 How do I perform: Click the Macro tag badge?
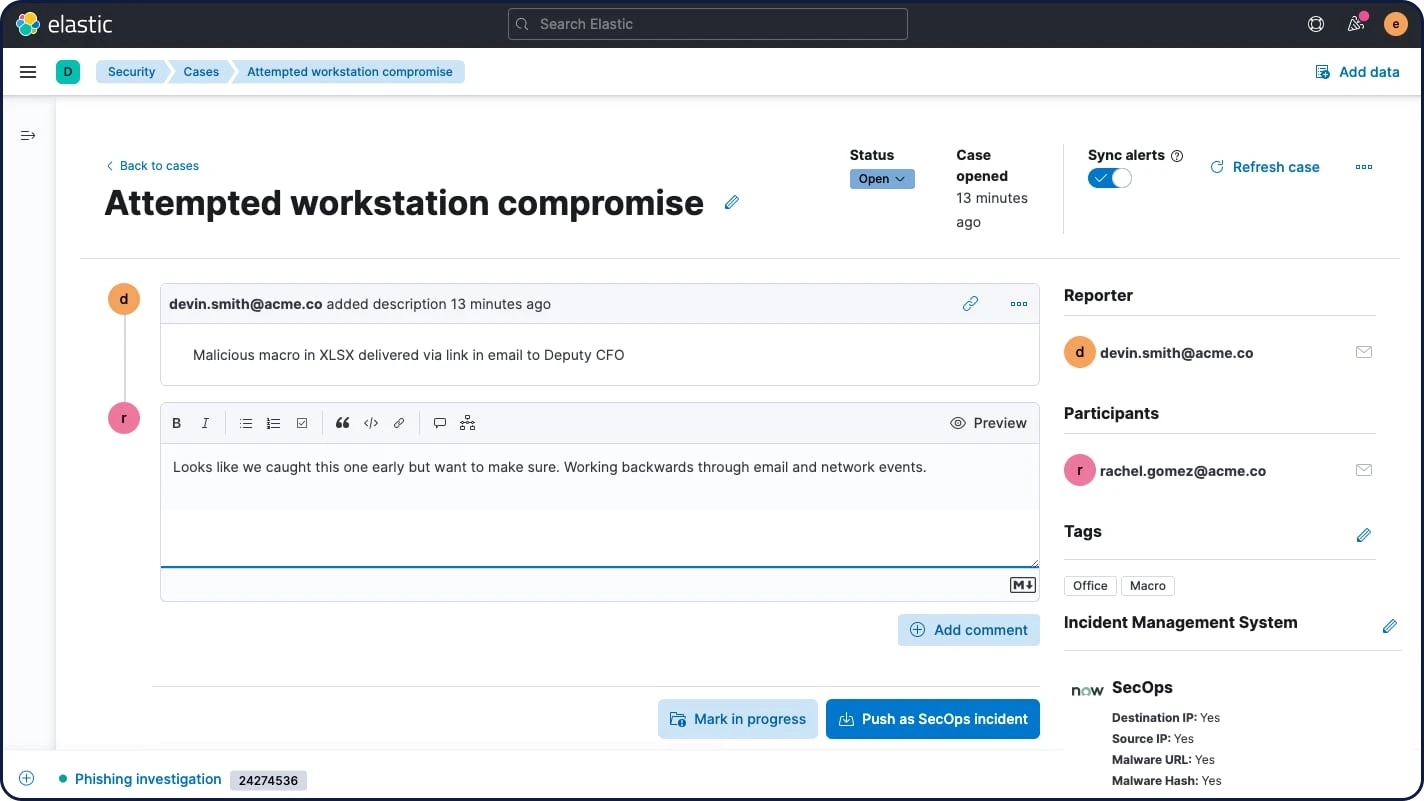1148,586
